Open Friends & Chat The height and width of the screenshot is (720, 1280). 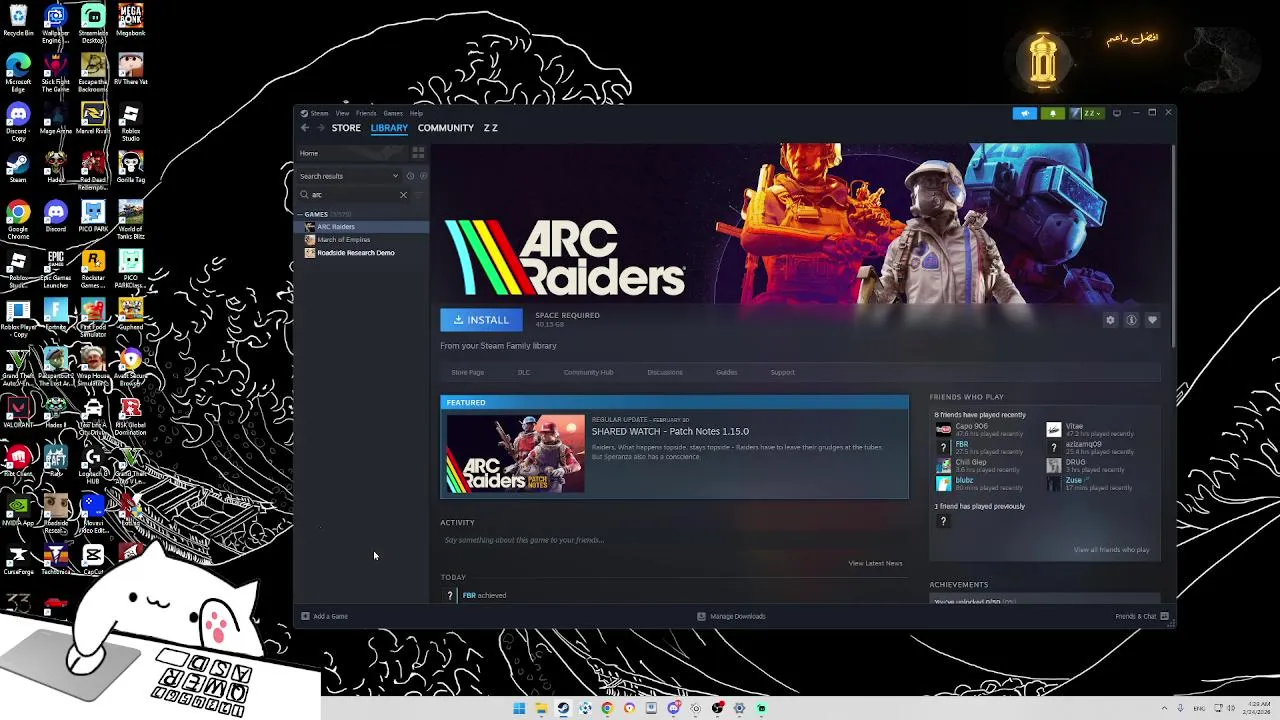coord(1141,616)
